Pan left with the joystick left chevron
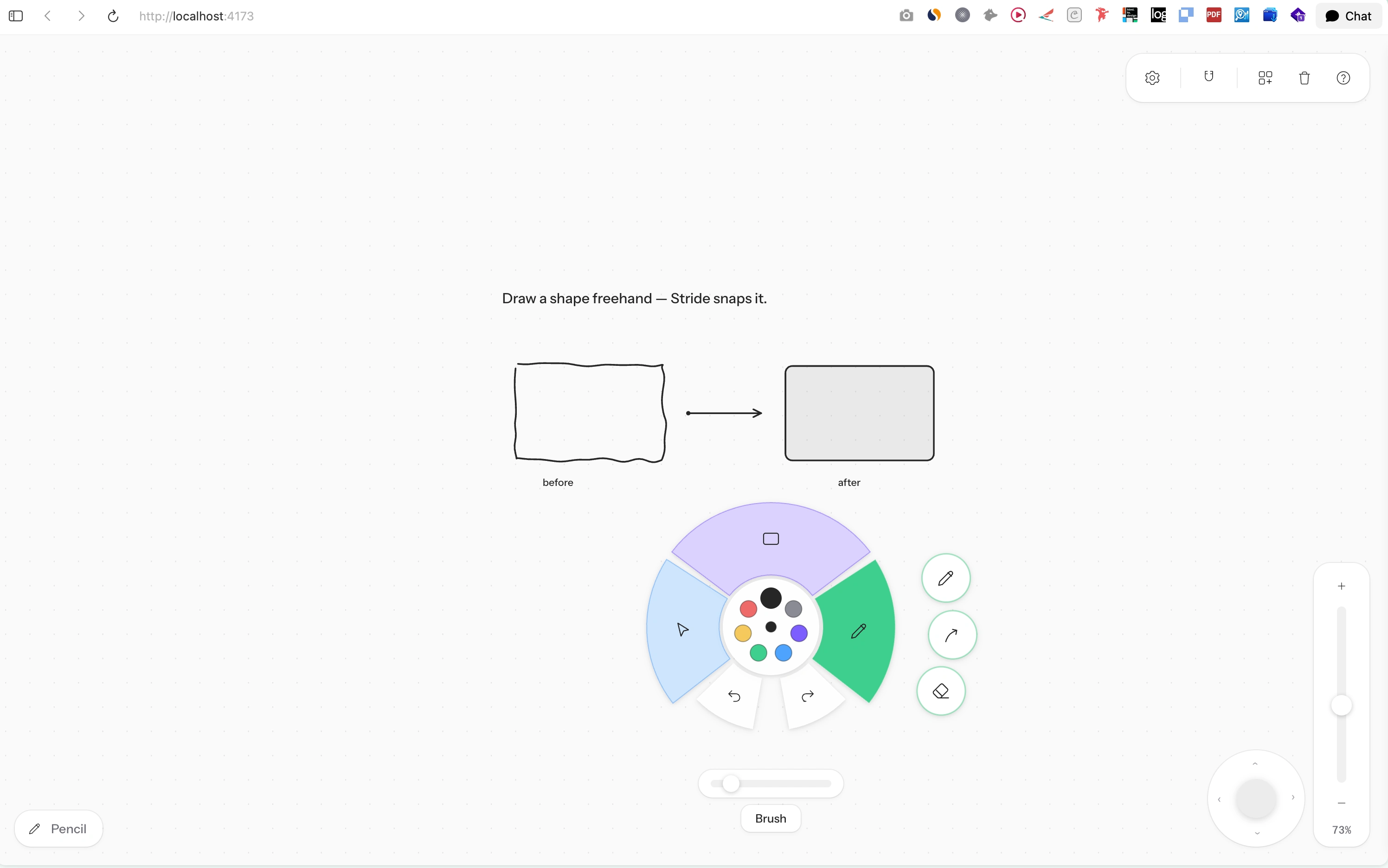1388x868 pixels. pyautogui.click(x=1219, y=800)
